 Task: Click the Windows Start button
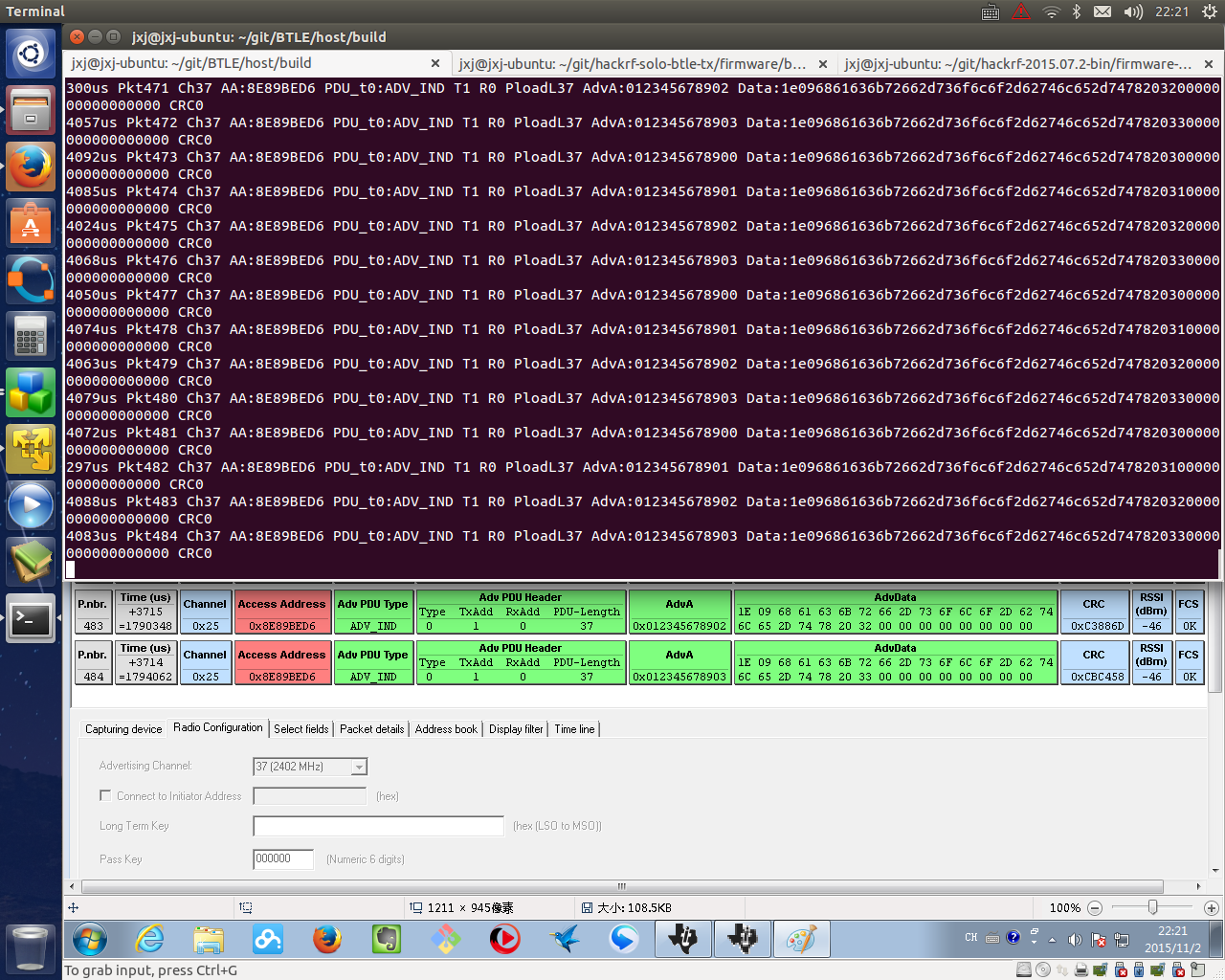[x=89, y=940]
